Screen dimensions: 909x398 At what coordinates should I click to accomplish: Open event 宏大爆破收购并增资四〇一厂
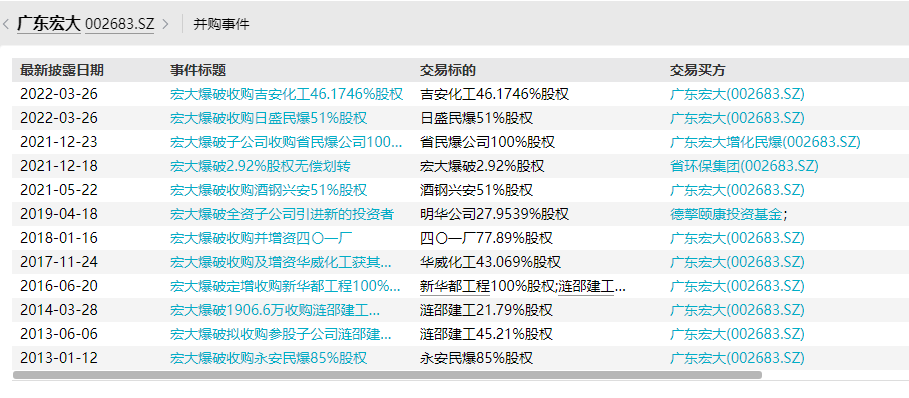point(261,238)
